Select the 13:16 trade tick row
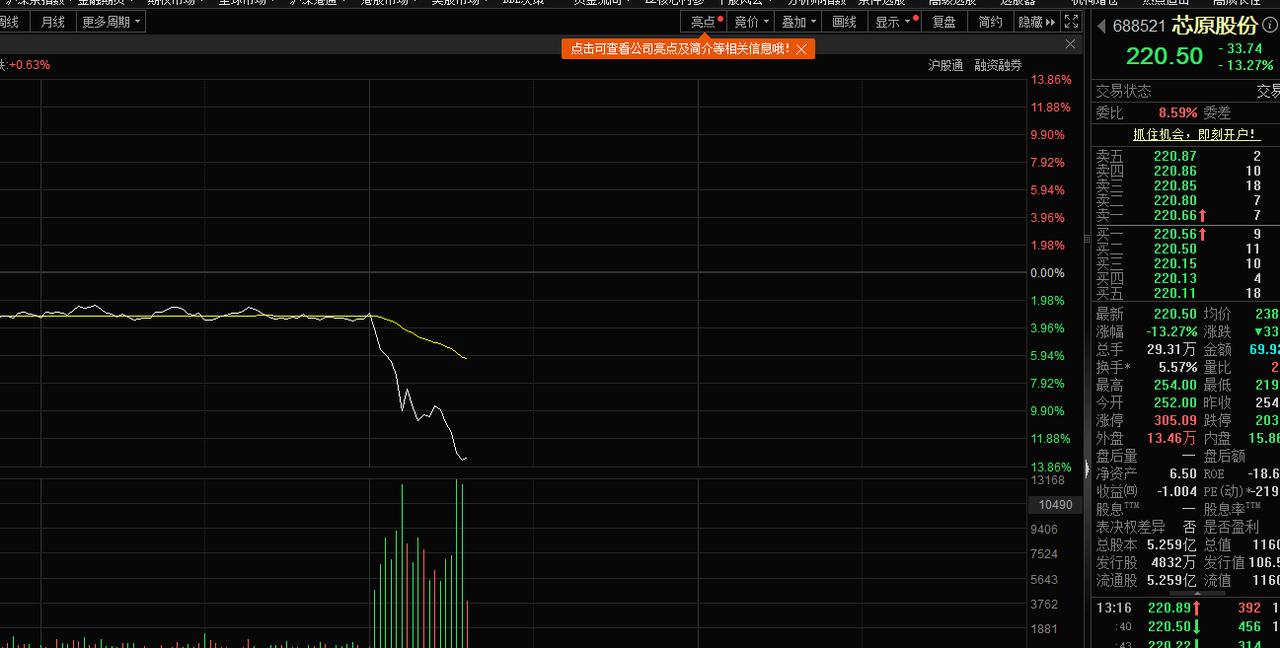The image size is (1280, 648). tap(1187, 608)
